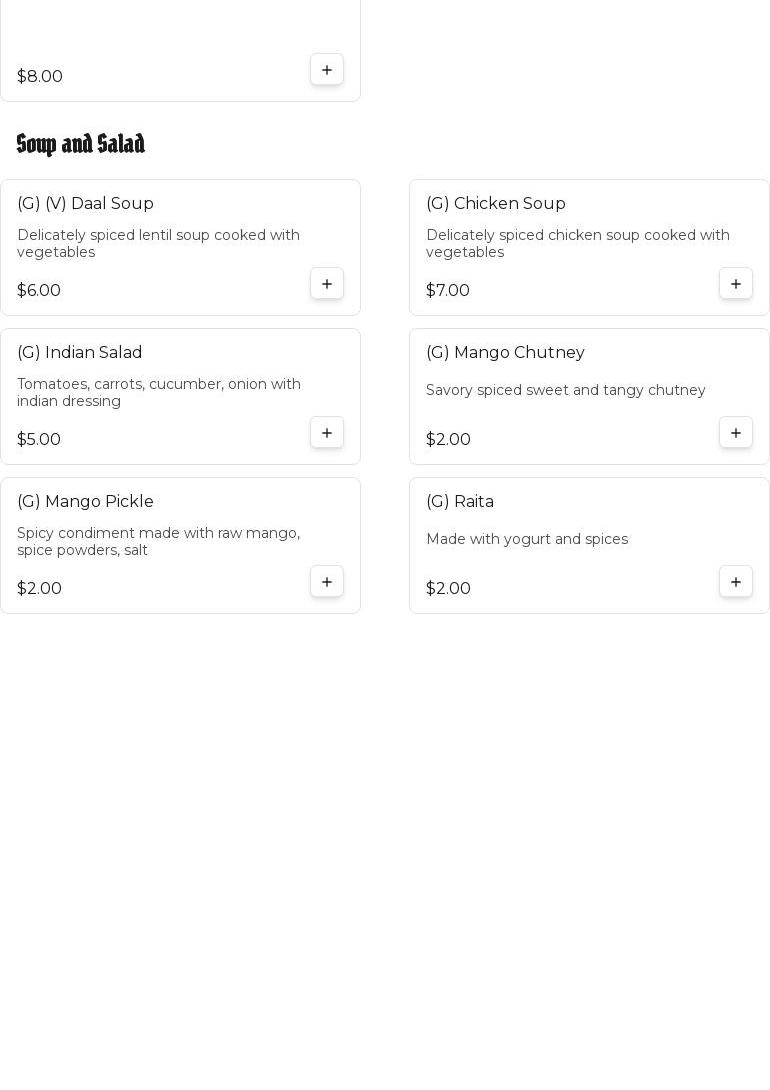Add Mango Pickle with the plus icon
770x1090 pixels.
(x=327, y=582)
